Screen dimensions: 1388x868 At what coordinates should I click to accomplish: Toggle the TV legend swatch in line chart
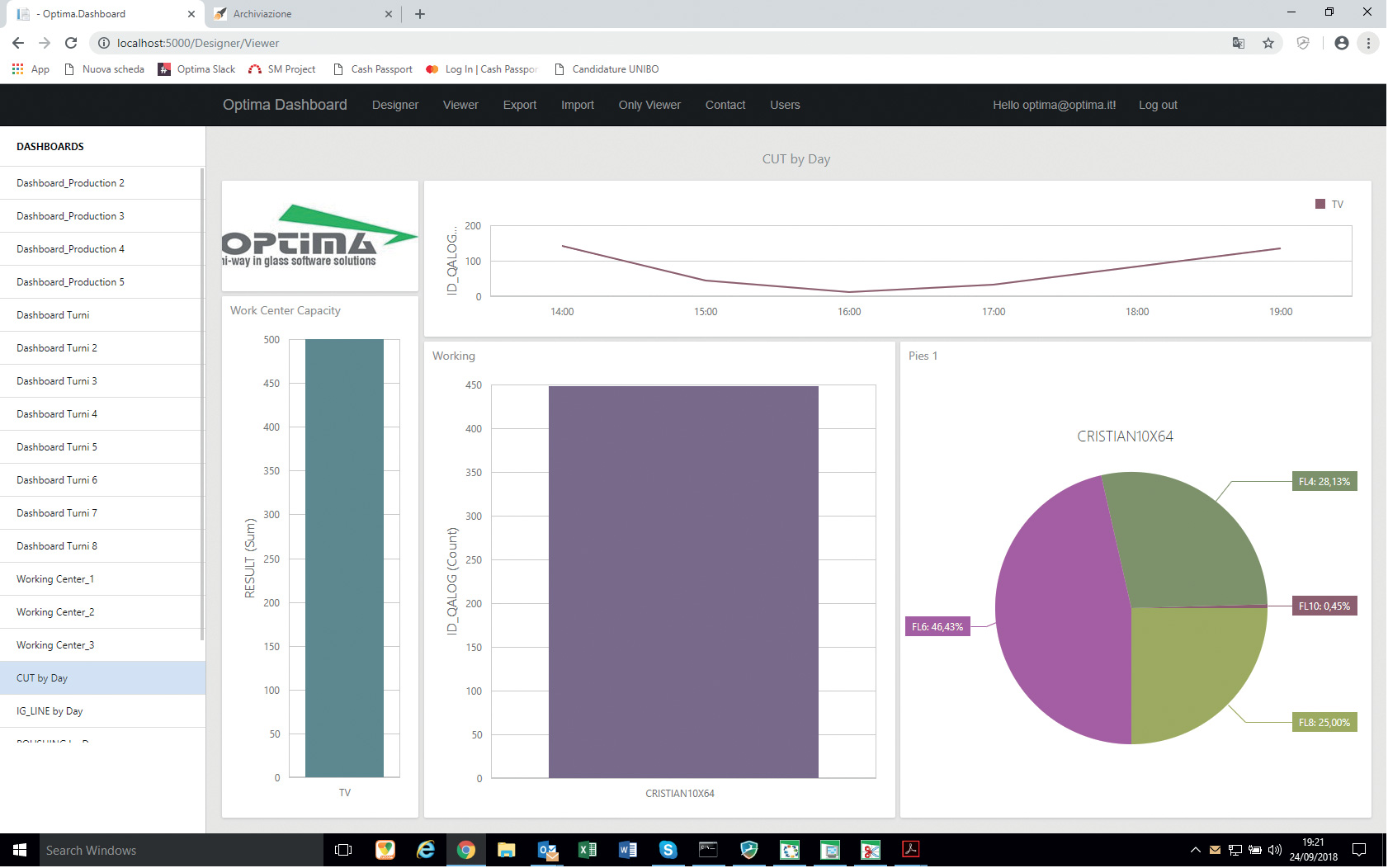tap(1320, 204)
